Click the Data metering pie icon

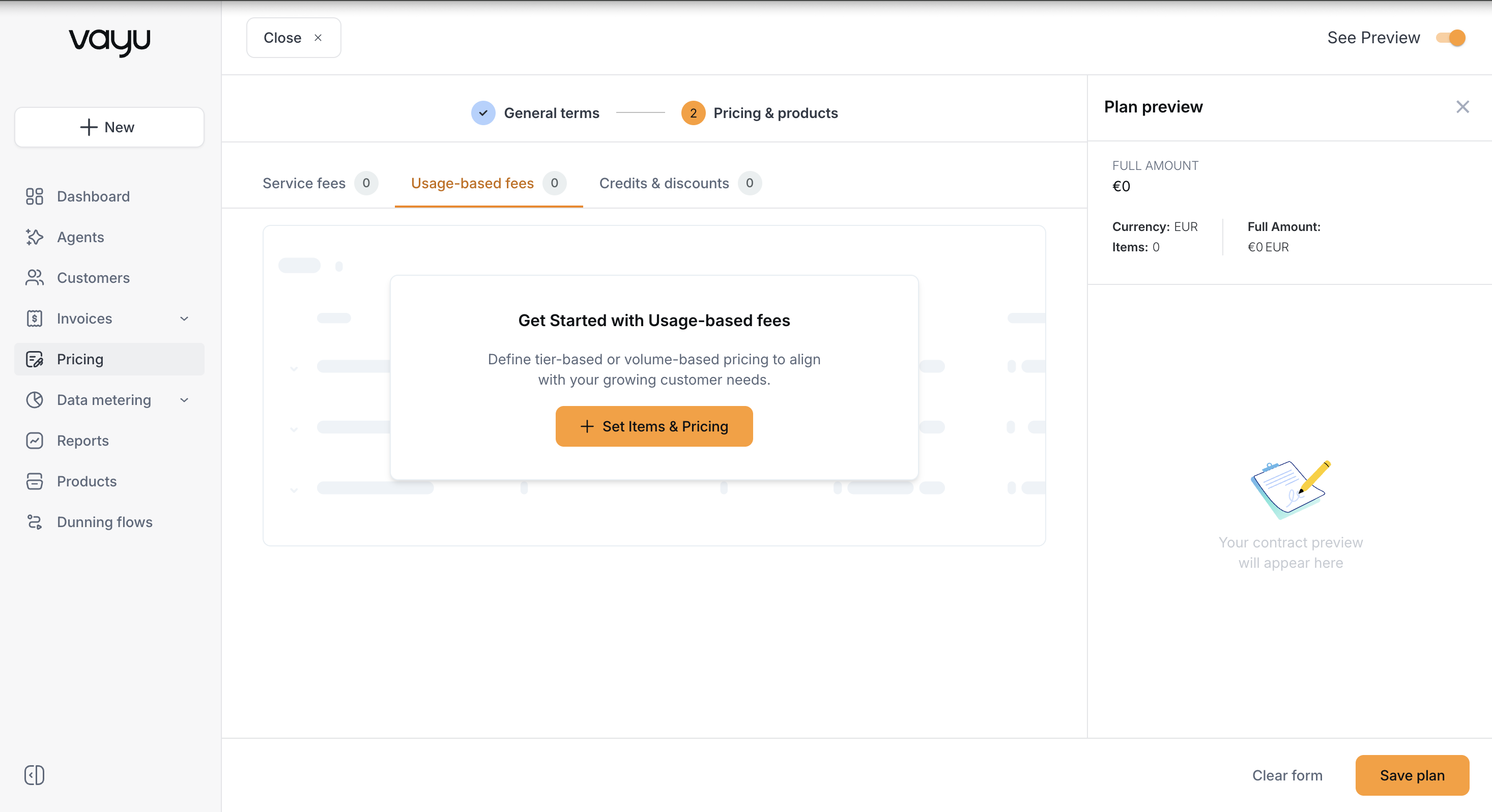(x=34, y=399)
